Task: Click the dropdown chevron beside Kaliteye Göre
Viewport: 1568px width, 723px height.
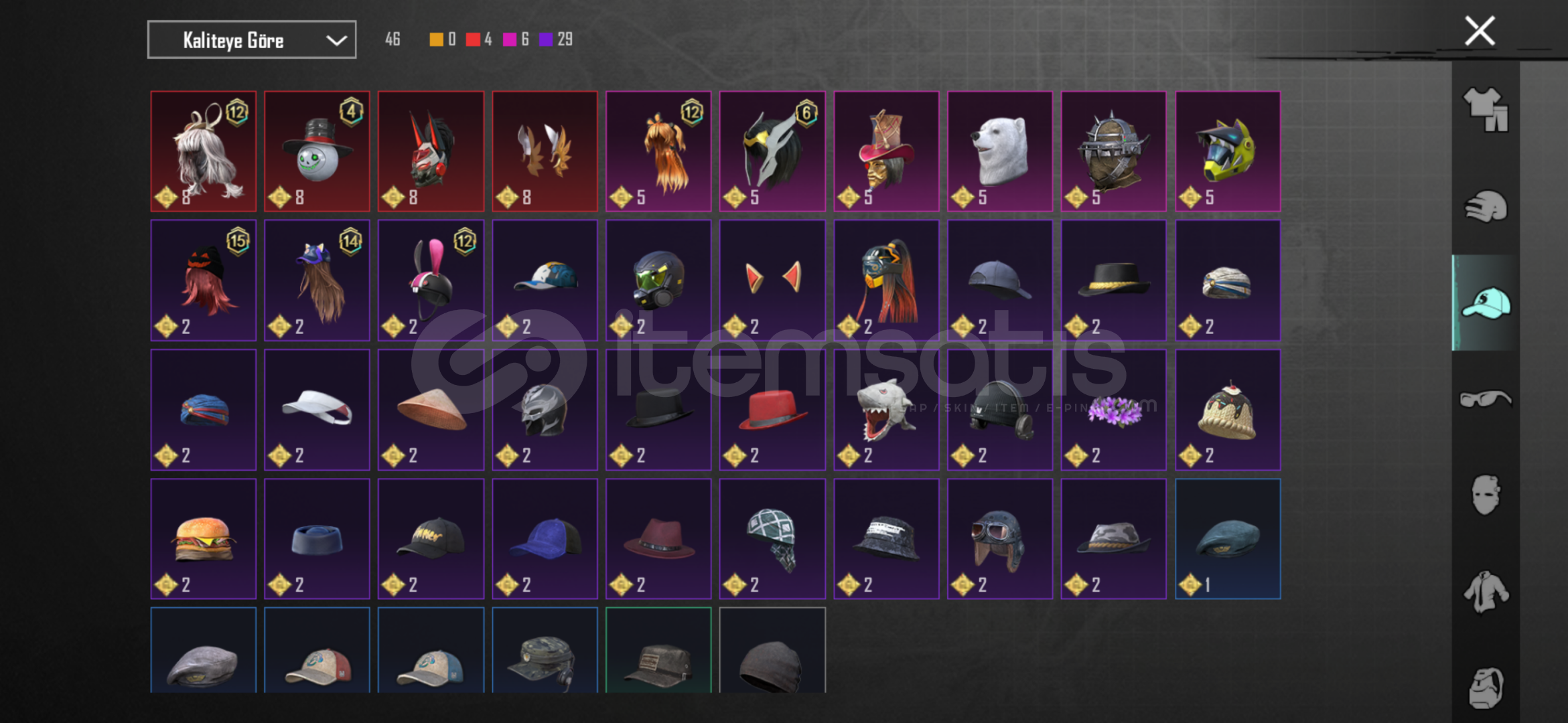Action: pos(336,41)
